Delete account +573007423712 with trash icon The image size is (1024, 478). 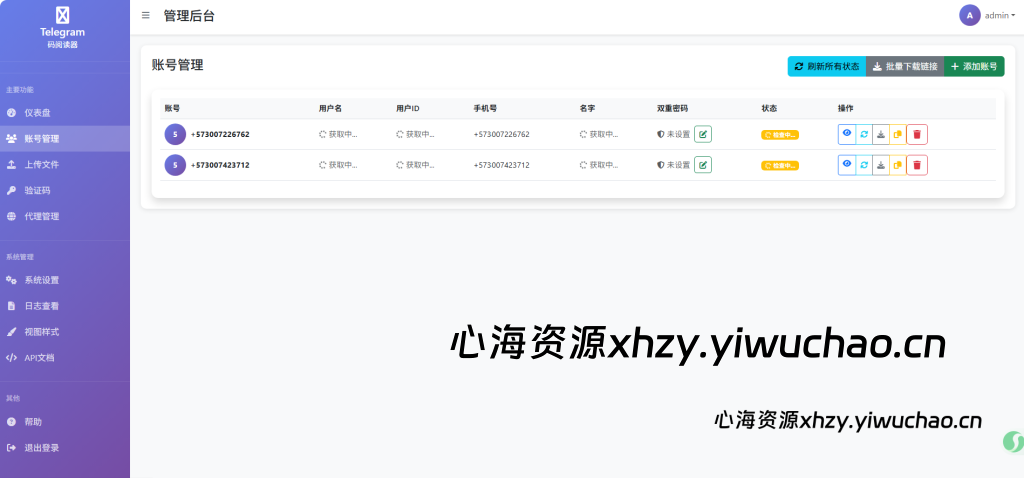(x=917, y=165)
